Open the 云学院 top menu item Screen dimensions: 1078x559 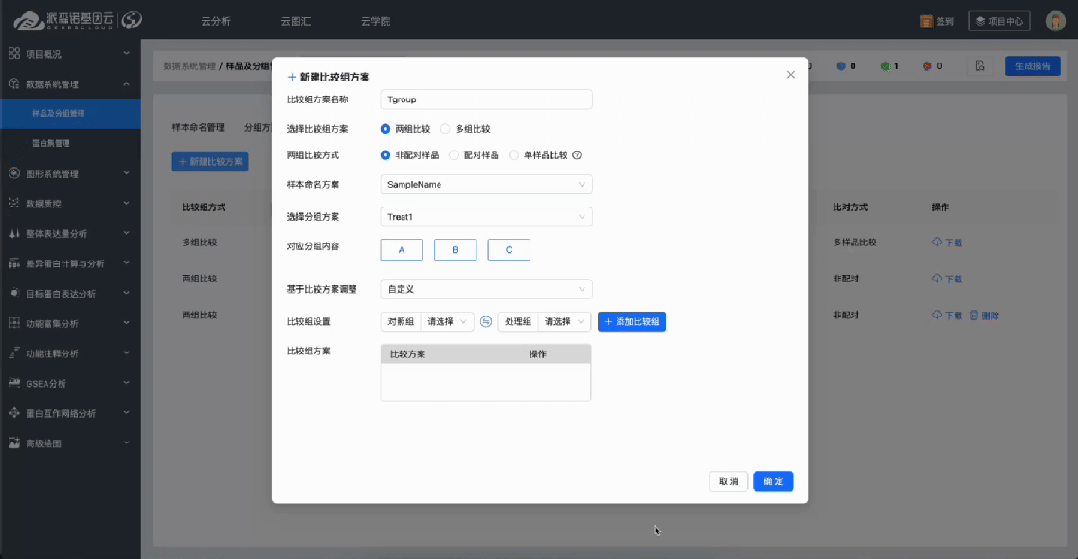click(377, 21)
